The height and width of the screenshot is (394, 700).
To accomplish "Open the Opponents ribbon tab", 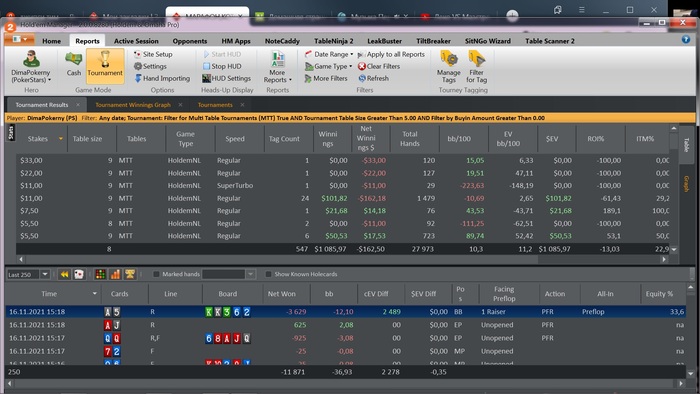I will pos(190,41).
